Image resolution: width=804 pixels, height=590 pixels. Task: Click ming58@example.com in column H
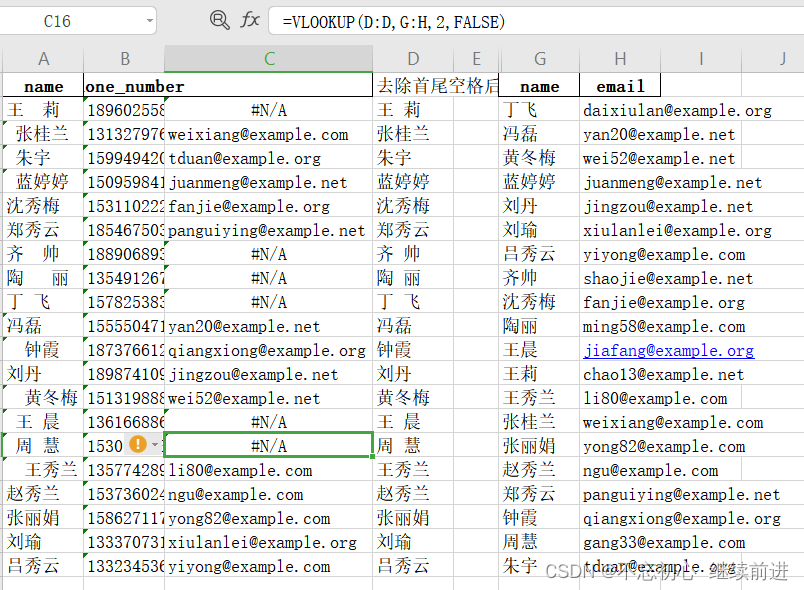pyautogui.click(x=664, y=327)
